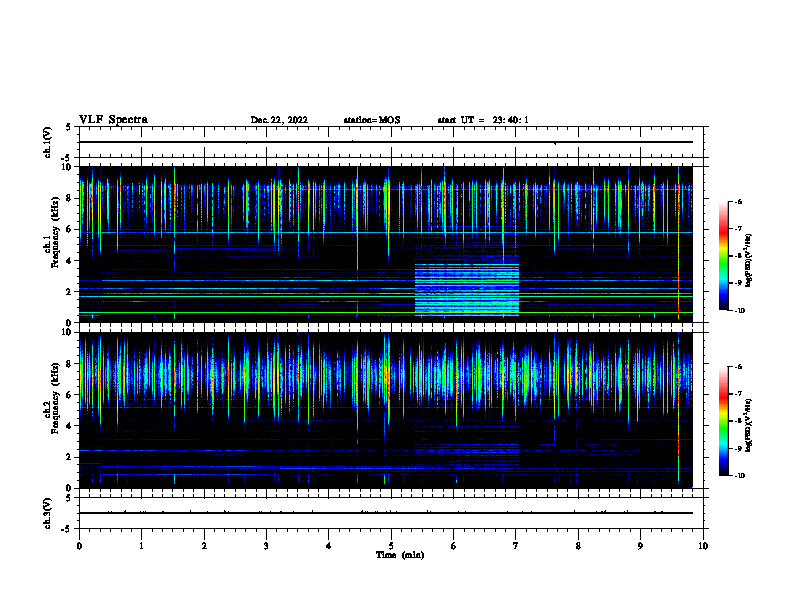This screenshot has height=612, width=792.
Task: Click the "ch.3(V)" axis label
Action: [x=48, y=514]
